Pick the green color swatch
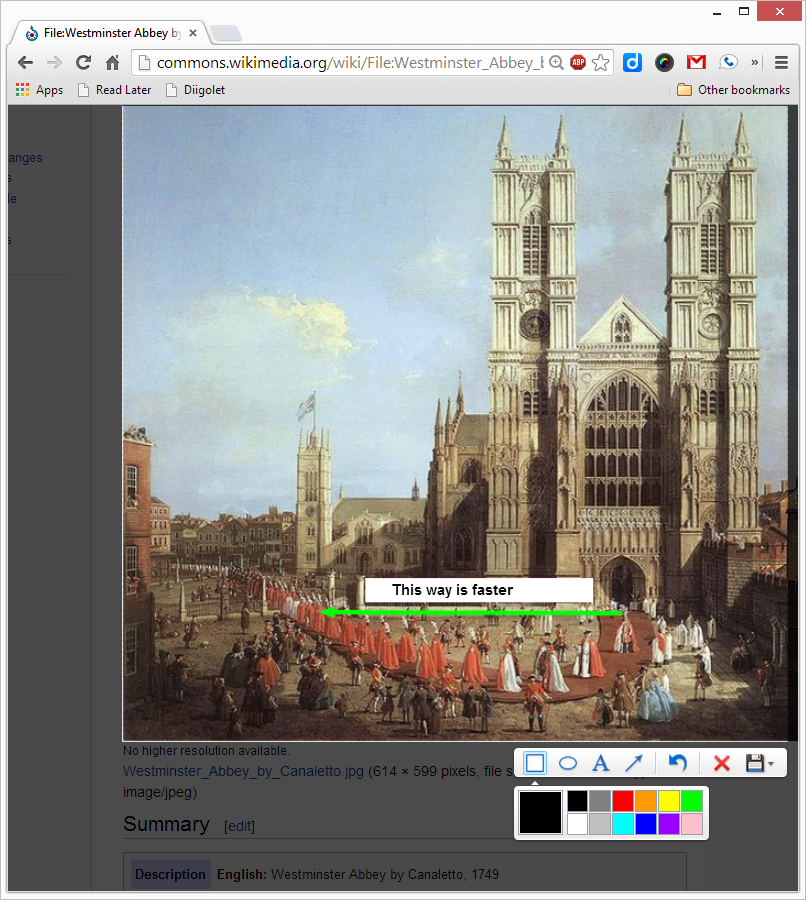 point(692,801)
